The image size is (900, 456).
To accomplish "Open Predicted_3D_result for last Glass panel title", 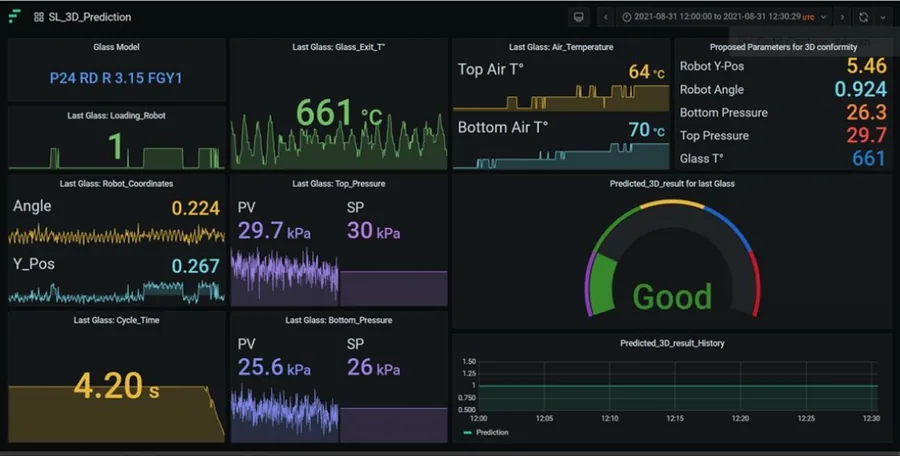I will click(672, 184).
